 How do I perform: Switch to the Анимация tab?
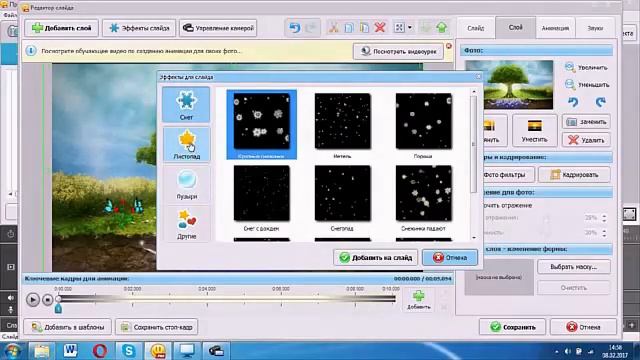point(555,28)
